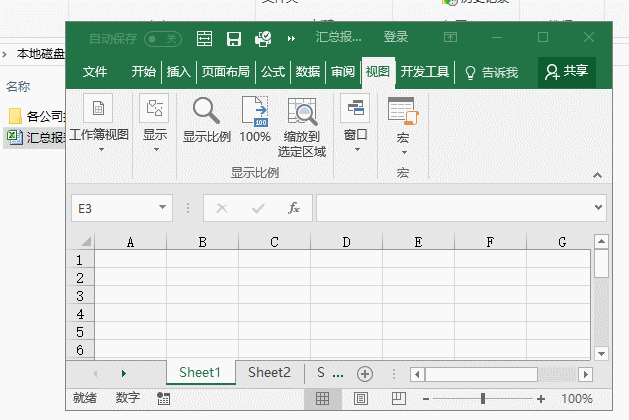
Task: Click the Name Box showing E3
Action: coord(114,208)
